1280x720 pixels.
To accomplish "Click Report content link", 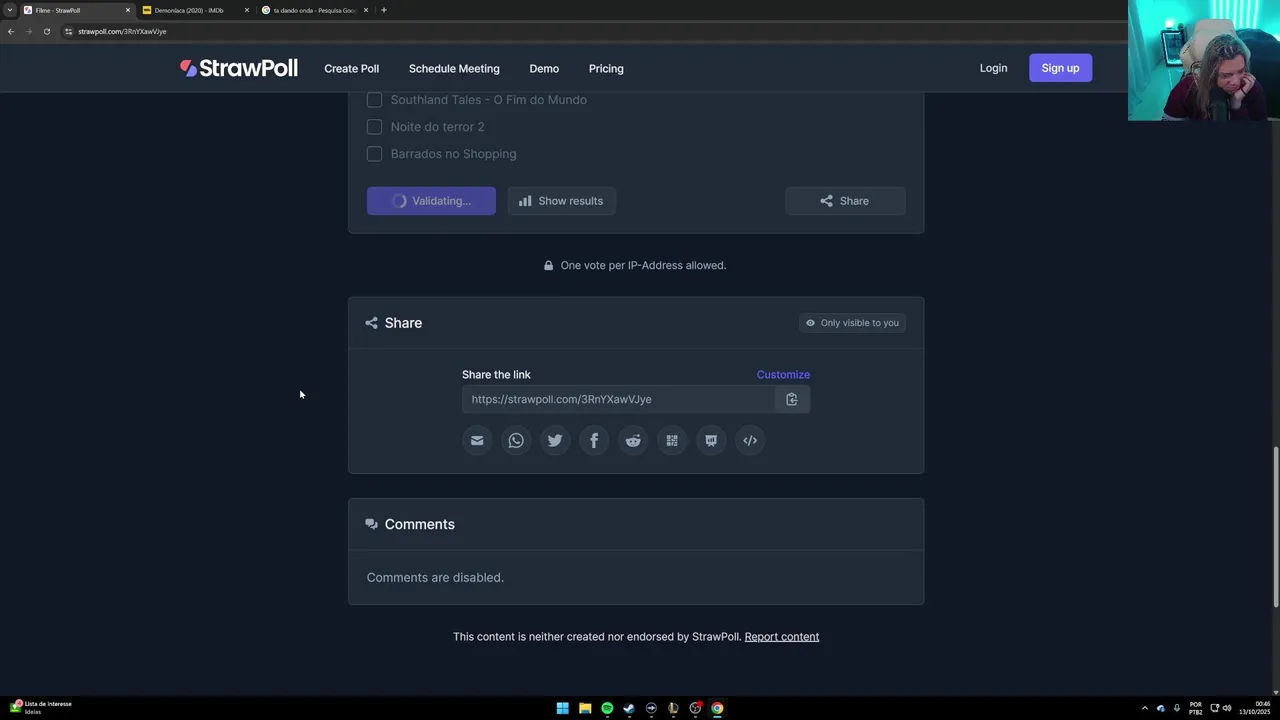I will 782,636.
